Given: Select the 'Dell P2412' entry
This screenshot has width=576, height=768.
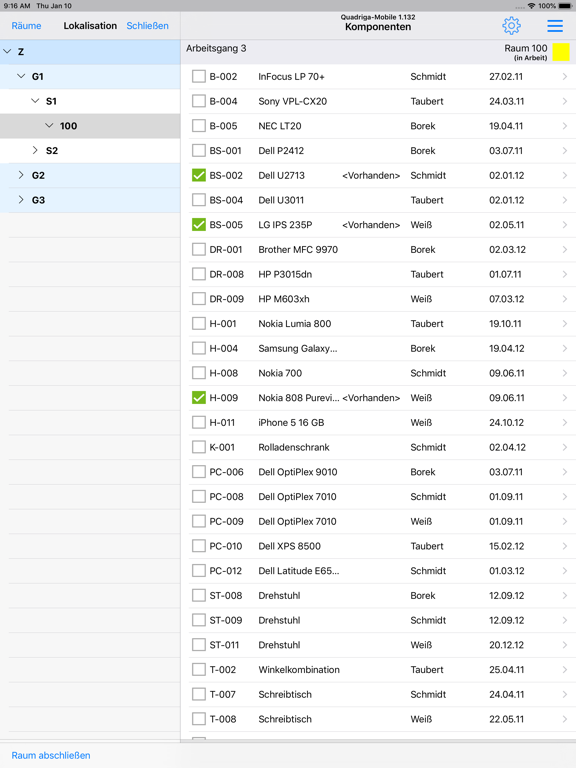Looking at the screenshot, I should point(281,151).
